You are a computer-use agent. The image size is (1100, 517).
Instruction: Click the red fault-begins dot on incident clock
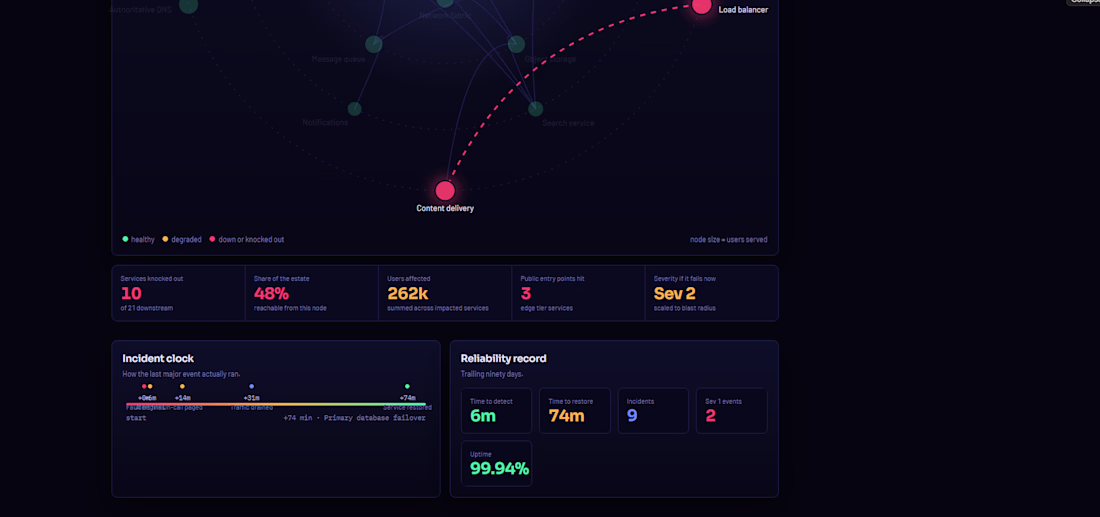145,387
